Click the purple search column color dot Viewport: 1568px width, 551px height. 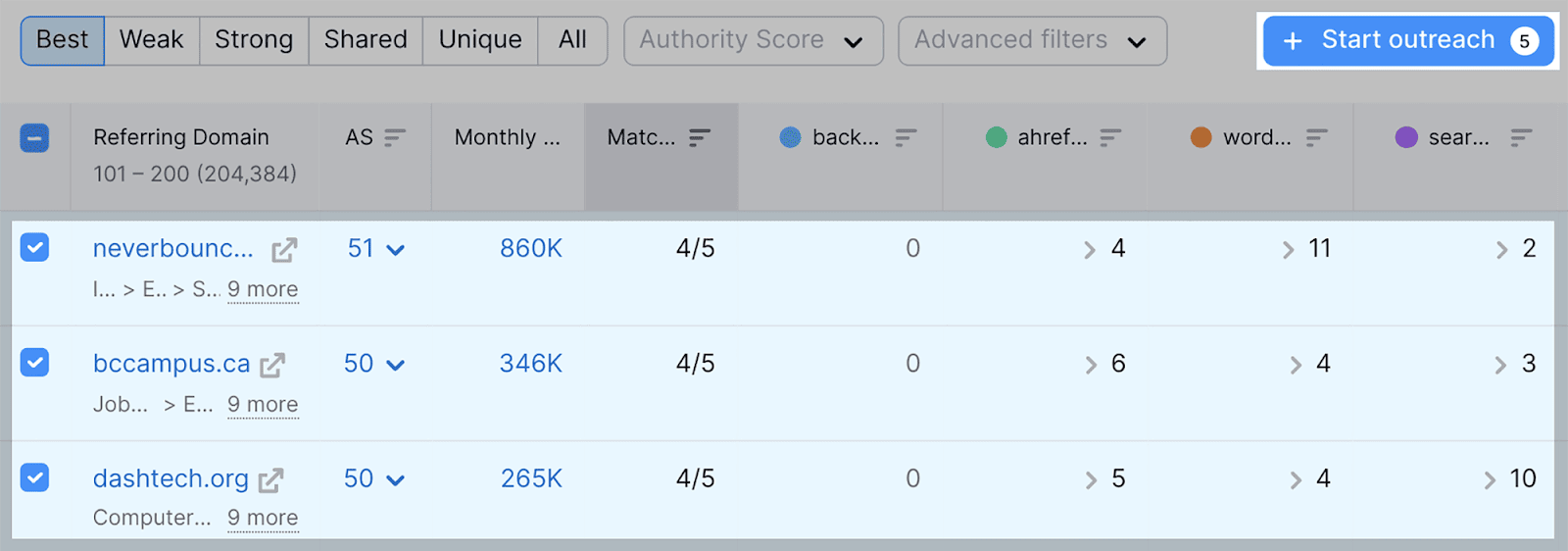coord(1406,138)
